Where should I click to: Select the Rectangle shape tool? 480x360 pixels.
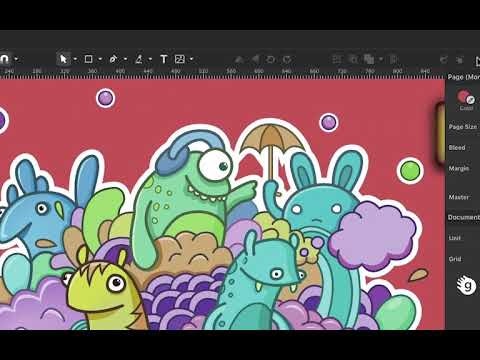tap(88, 59)
